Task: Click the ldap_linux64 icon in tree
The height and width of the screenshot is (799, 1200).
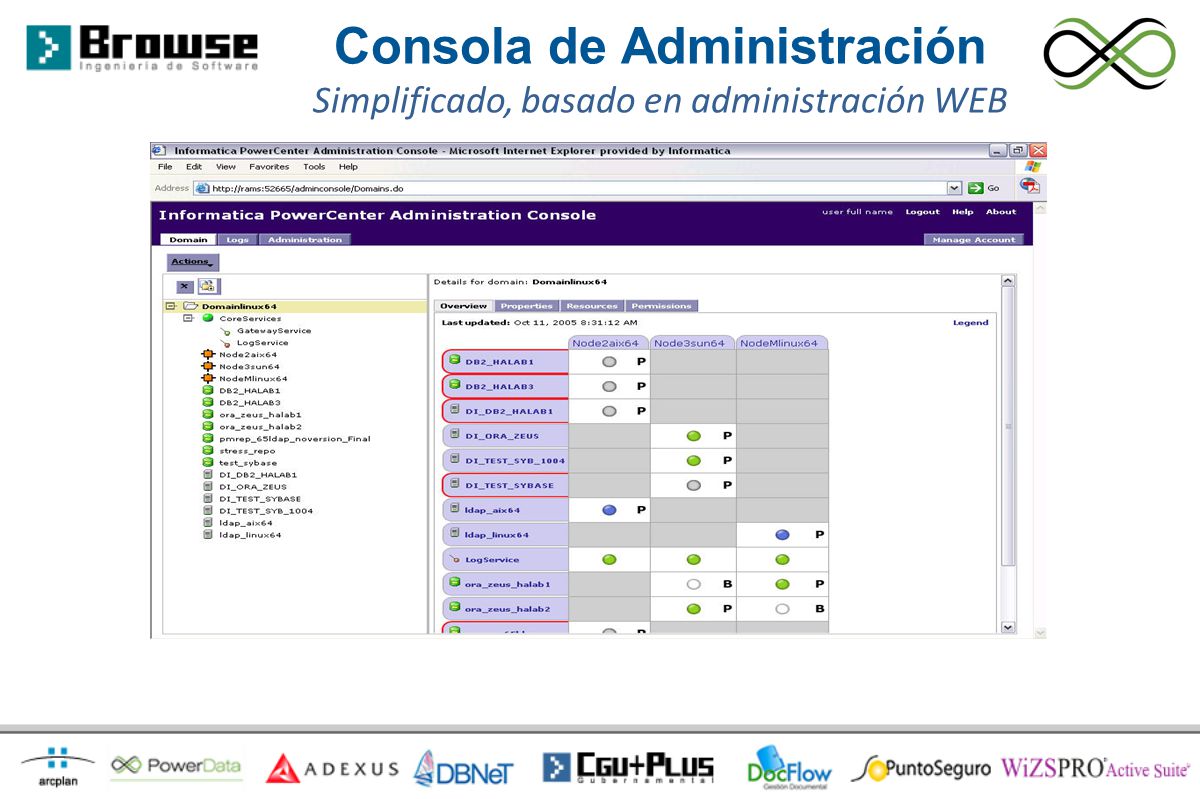Action: [x=208, y=535]
